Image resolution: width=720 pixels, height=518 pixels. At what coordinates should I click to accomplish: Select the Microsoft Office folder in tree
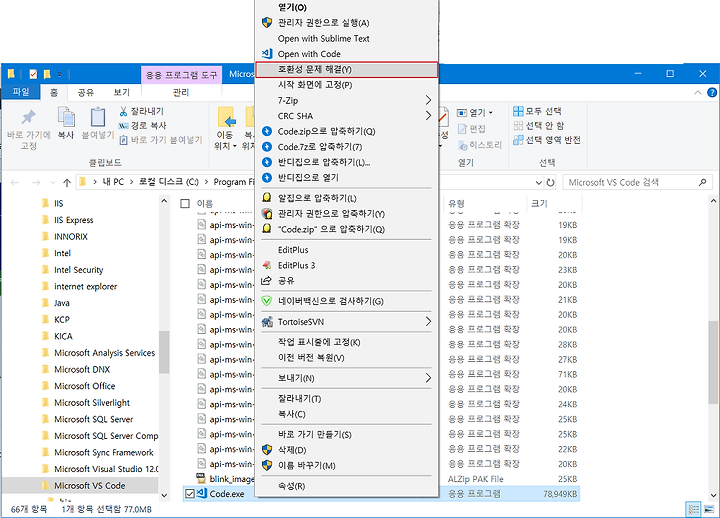click(84, 386)
